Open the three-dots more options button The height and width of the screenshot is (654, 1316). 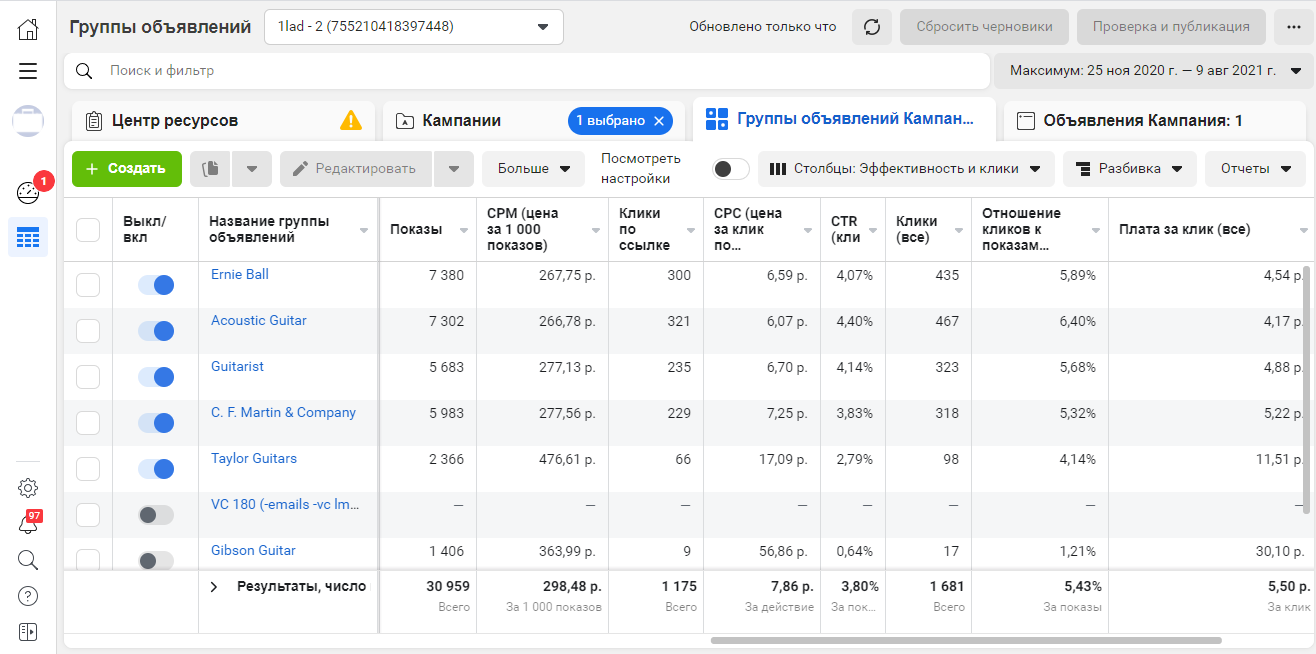point(1294,27)
